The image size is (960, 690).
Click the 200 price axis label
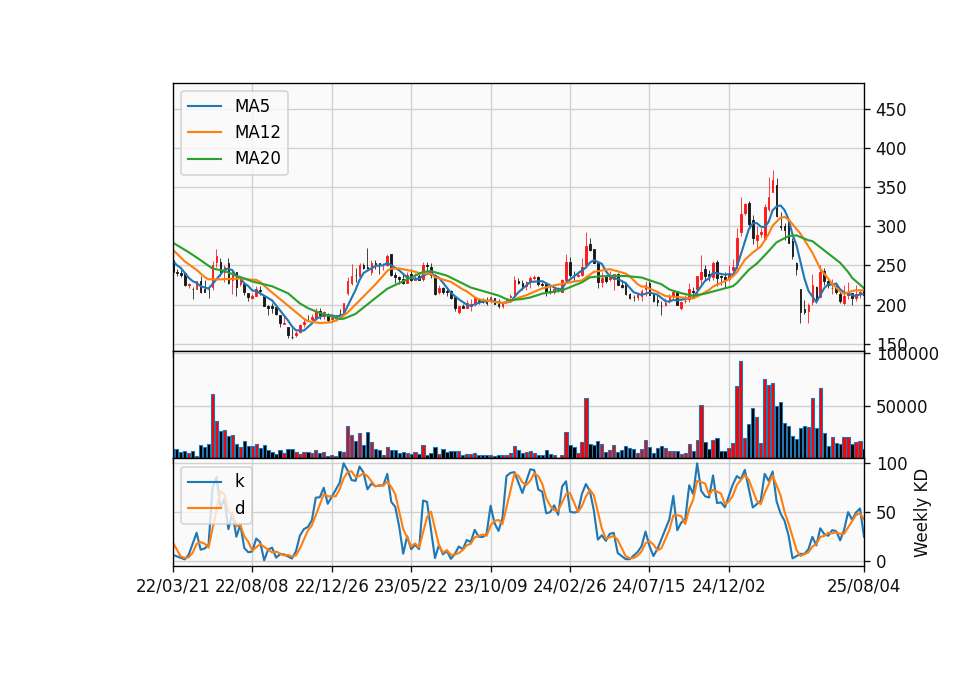click(891, 306)
